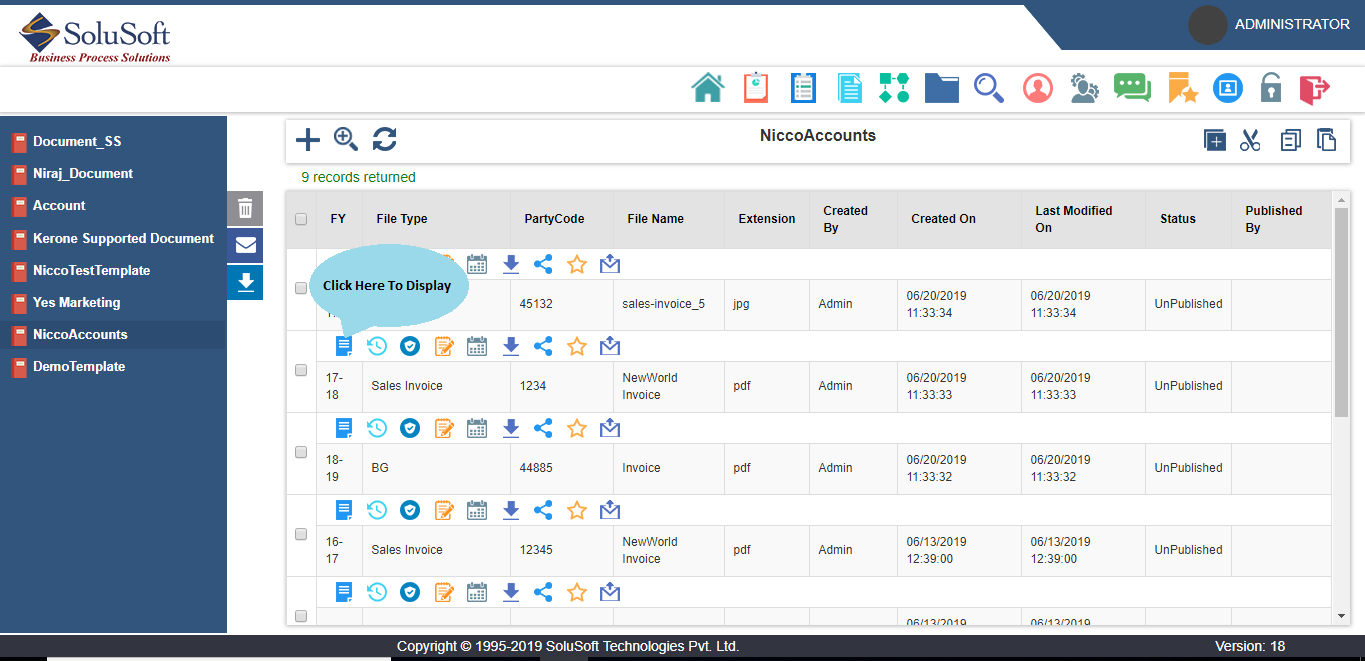Click share icon for Sales Invoice 1234 row
This screenshot has width=1365, height=661.
point(543,346)
